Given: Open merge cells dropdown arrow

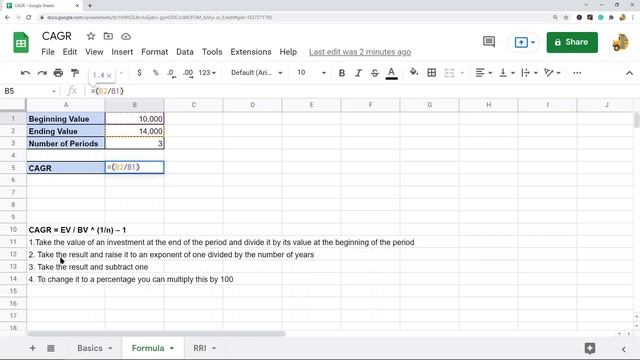Looking at the screenshot, I should pos(462,73).
